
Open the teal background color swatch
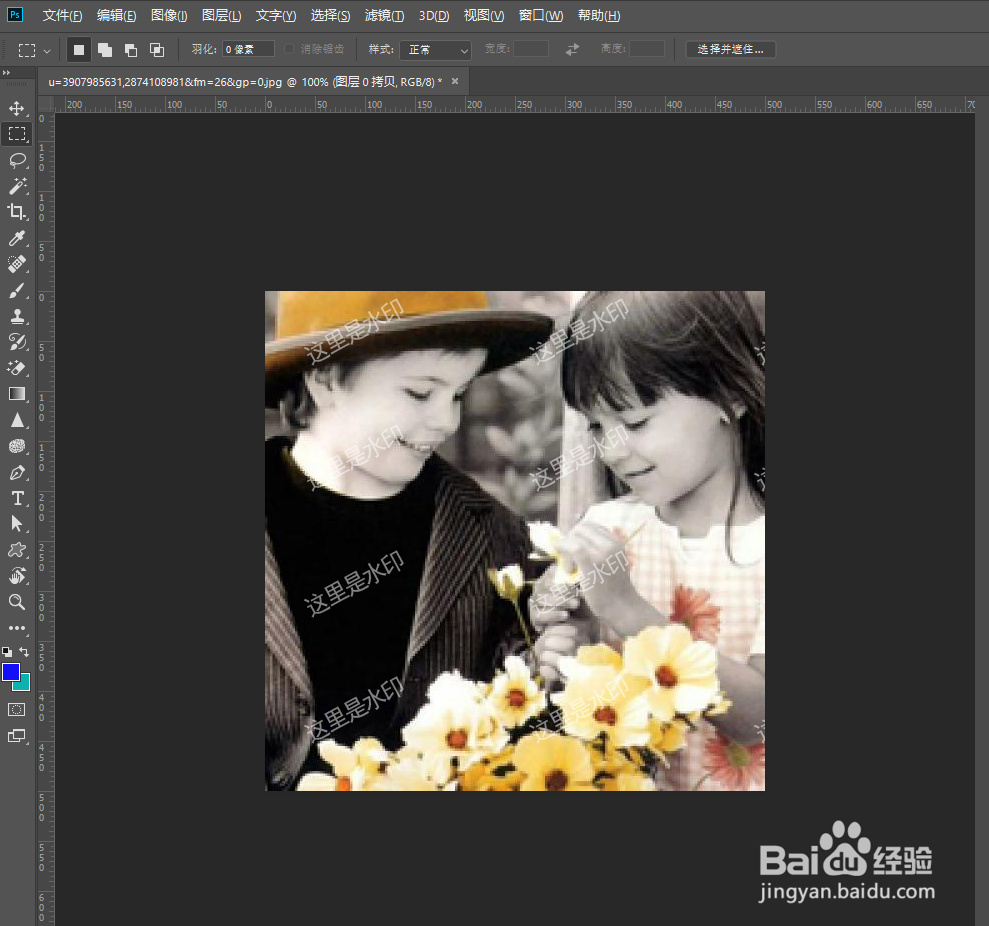[x=25, y=686]
